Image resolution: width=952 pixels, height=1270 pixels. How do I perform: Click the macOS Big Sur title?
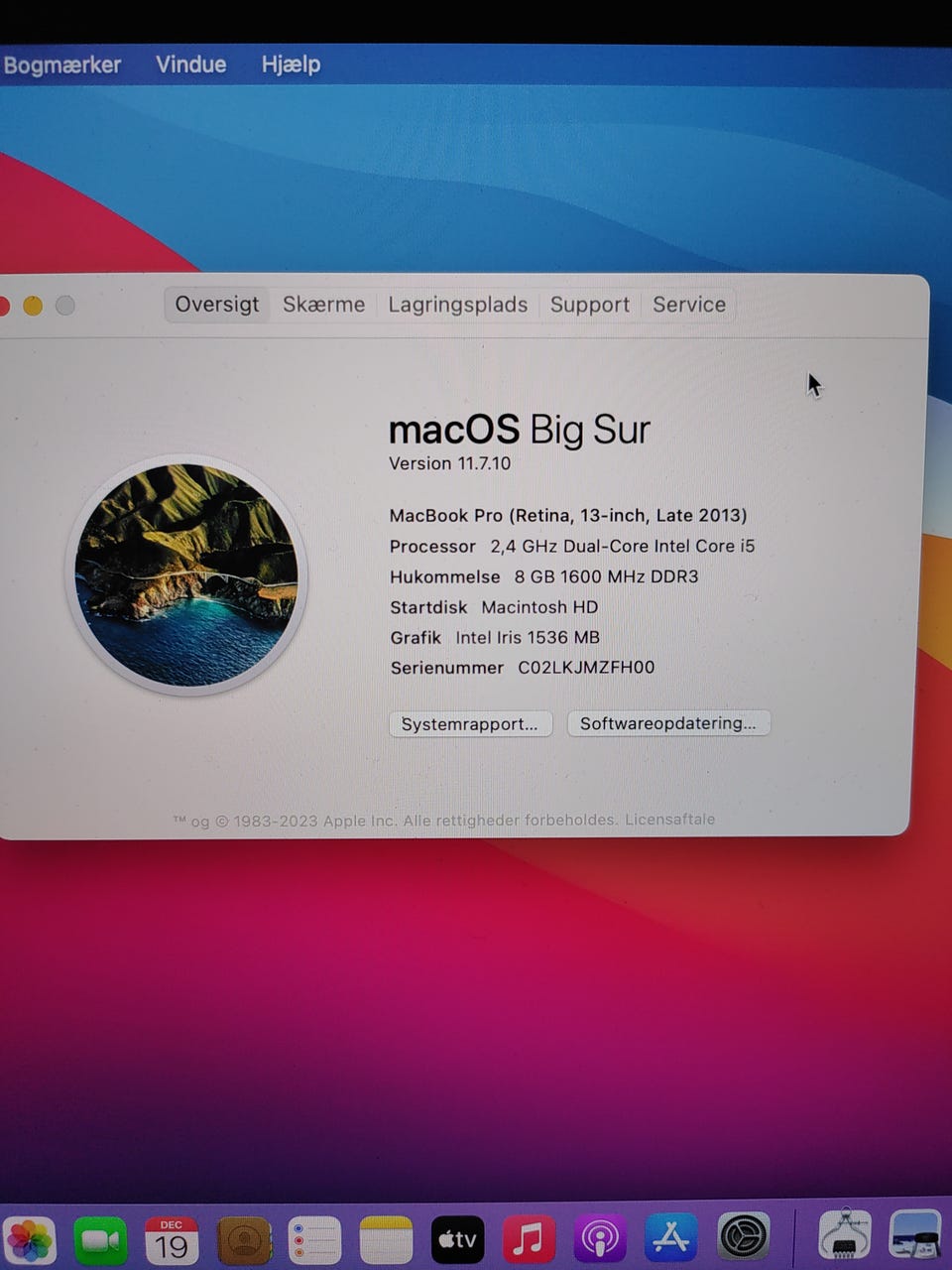point(520,431)
